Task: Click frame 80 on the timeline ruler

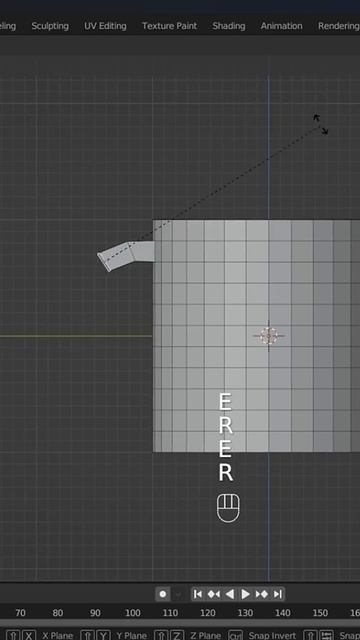Action: 58,613
